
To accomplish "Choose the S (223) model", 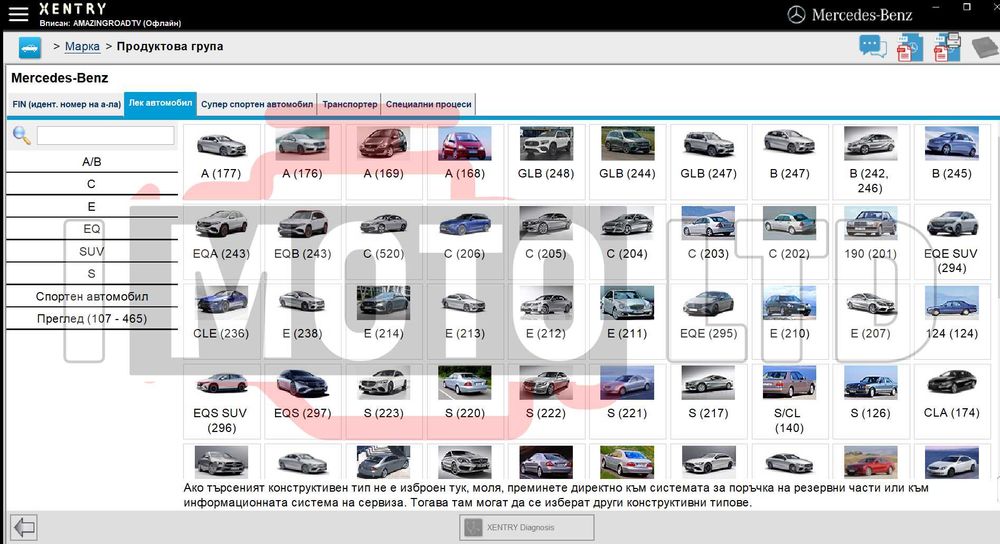I will tap(383, 401).
